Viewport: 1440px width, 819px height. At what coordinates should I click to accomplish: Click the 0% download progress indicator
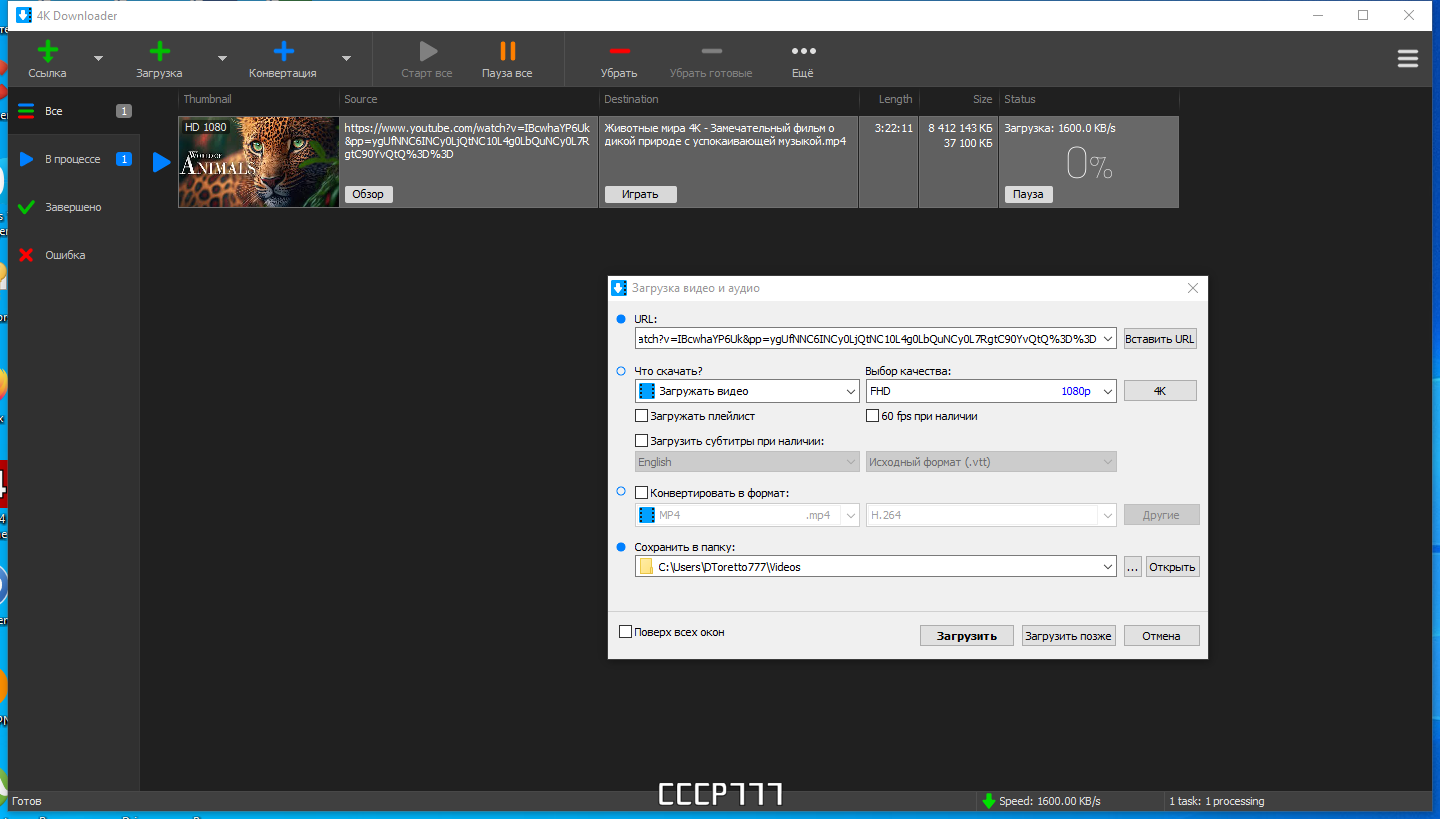[x=1089, y=163]
